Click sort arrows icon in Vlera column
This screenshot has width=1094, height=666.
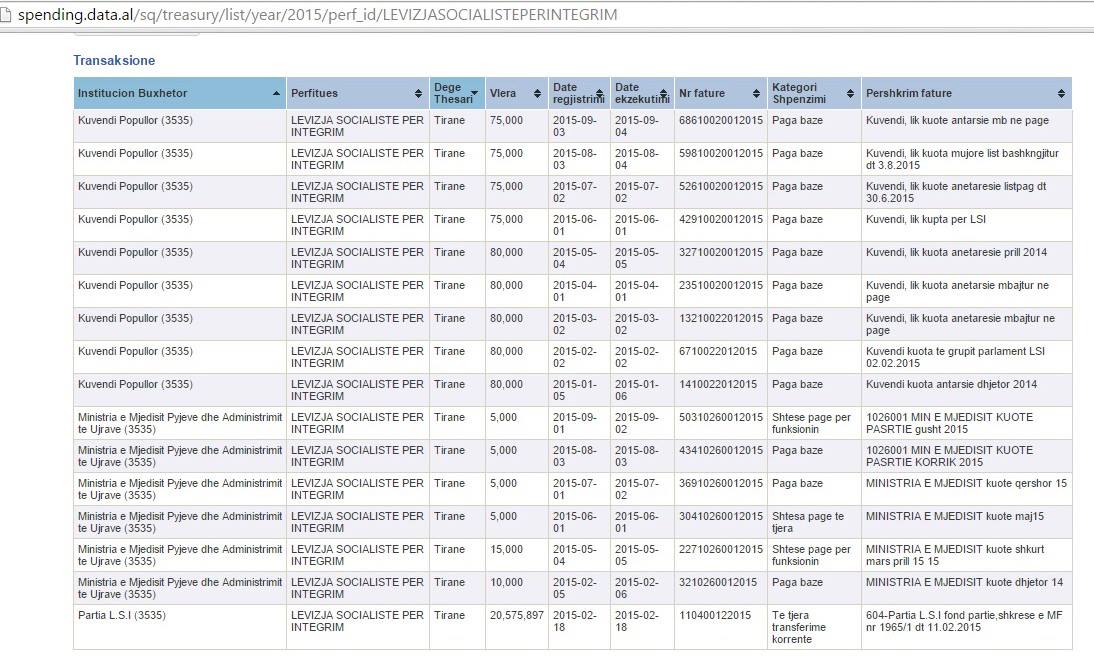(x=538, y=94)
